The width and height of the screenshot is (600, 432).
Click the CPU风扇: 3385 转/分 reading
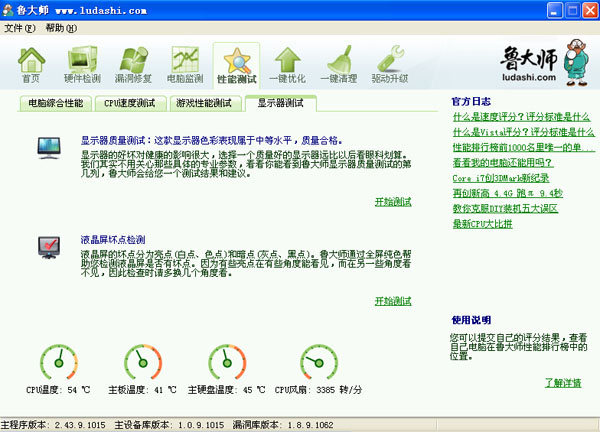[x=318, y=390]
